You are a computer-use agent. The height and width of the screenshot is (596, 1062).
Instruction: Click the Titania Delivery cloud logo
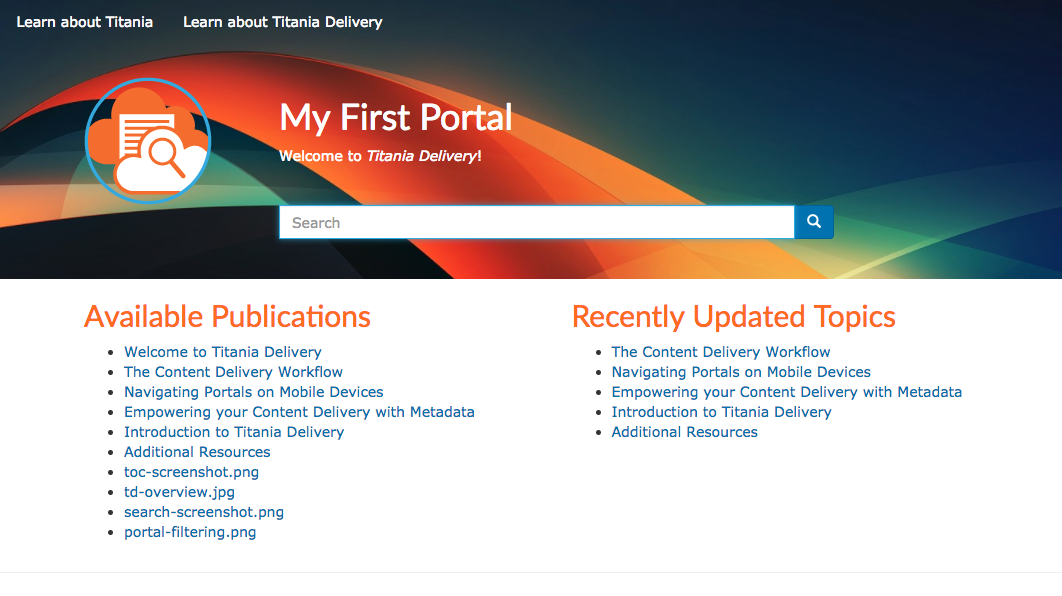(x=148, y=141)
